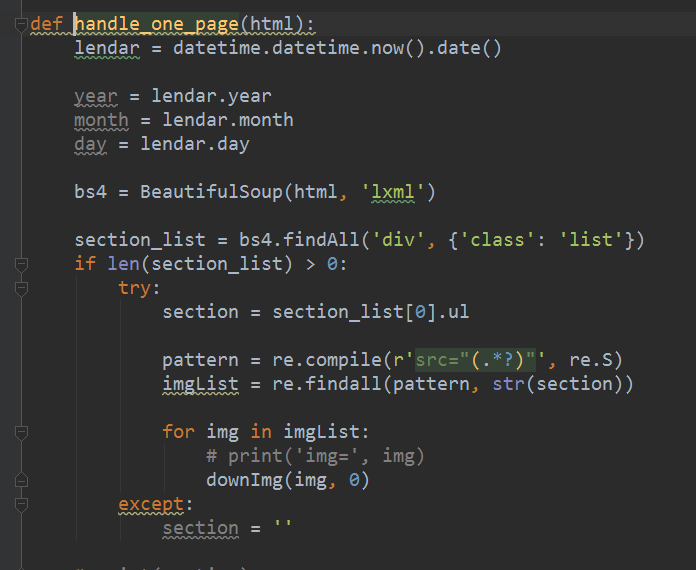The image size is (696, 570).
Task: Click 'lendar.year' expression
Action: pyautogui.click(x=211, y=96)
